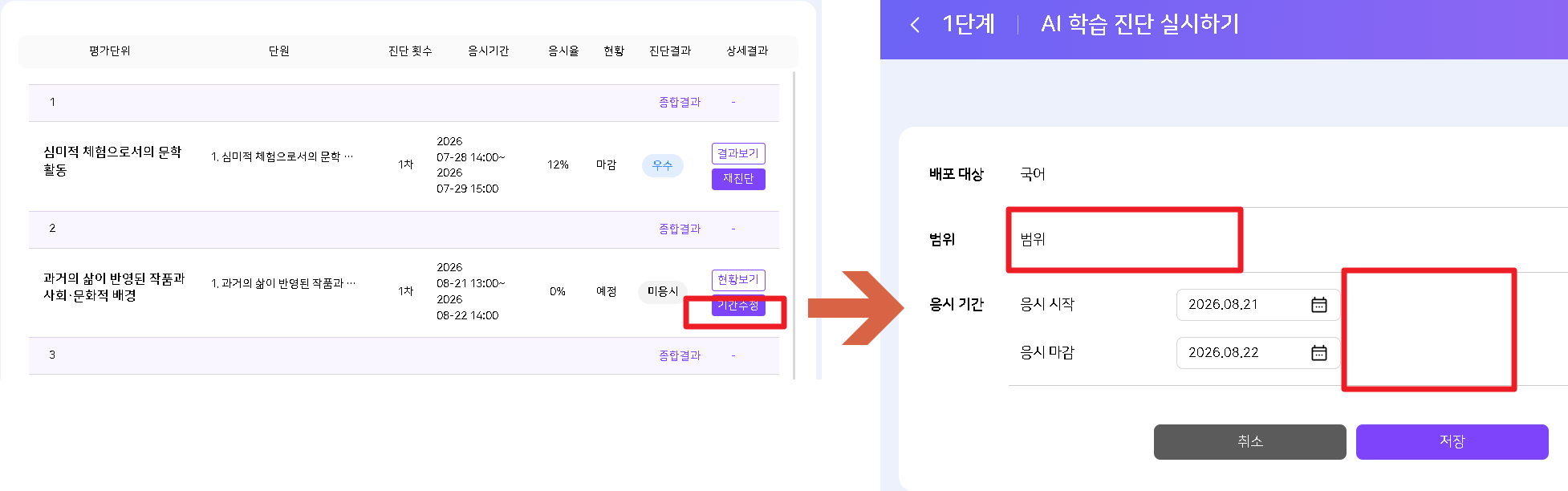Open 종합결과 link for unit 3
This screenshot has height=491, width=1568.
[680, 355]
